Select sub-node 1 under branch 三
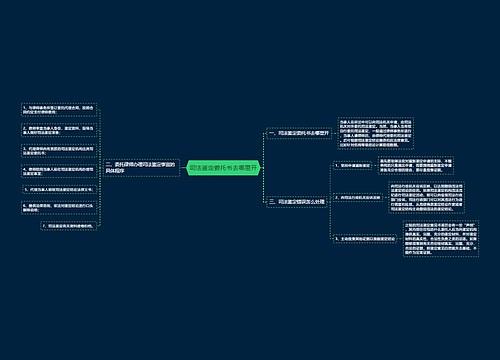500x360 pixels. pyautogui.click(x=352, y=165)
